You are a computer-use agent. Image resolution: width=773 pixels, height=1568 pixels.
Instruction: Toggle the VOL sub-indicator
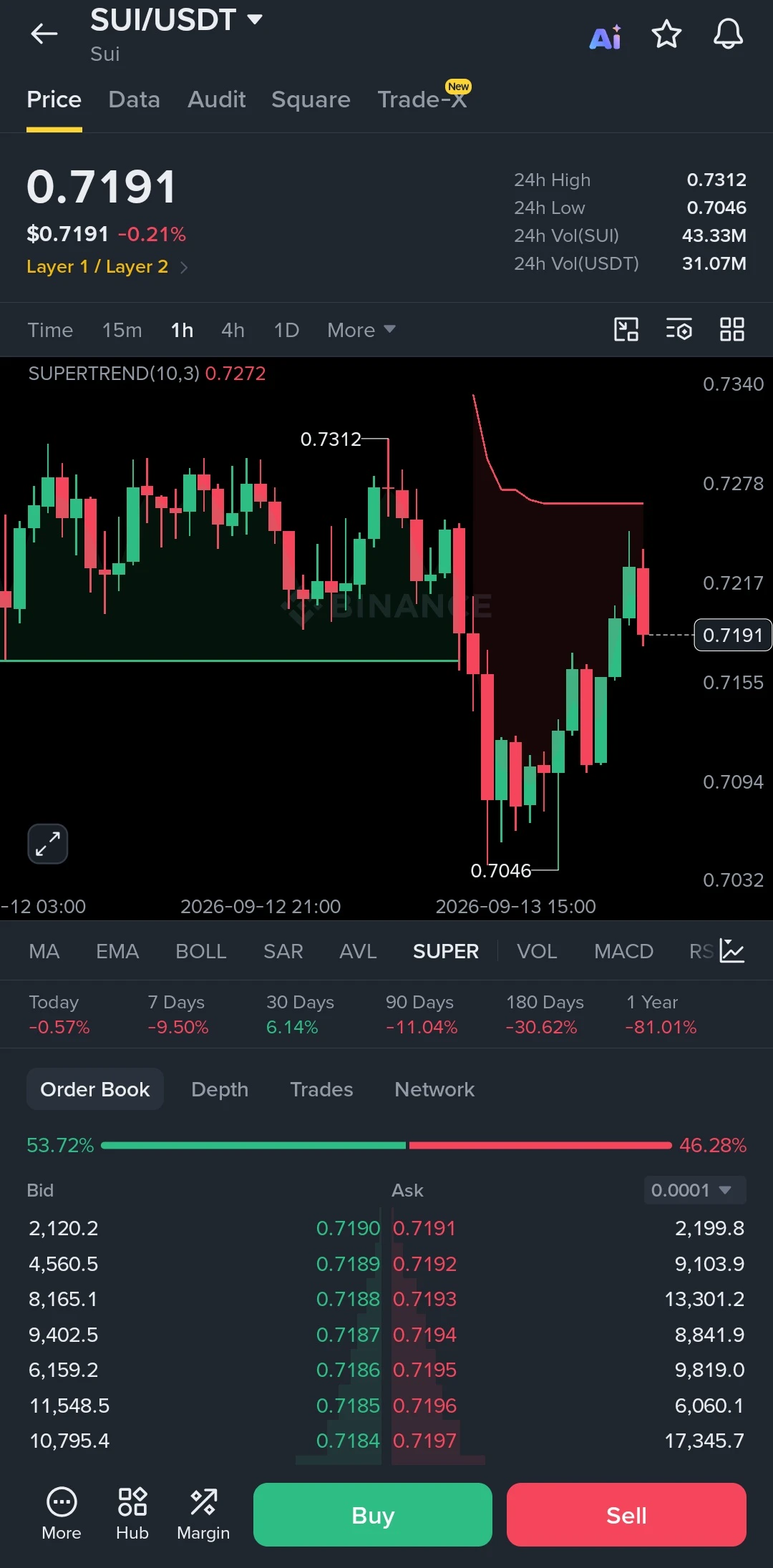(x=537, y=951)
